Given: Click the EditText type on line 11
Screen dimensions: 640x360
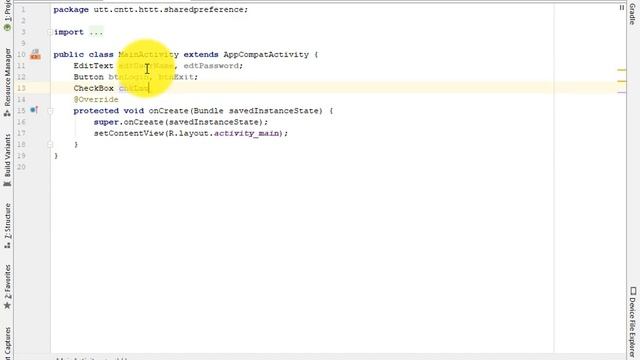Looking at the screenshot, I should click(x=93, y=66).
